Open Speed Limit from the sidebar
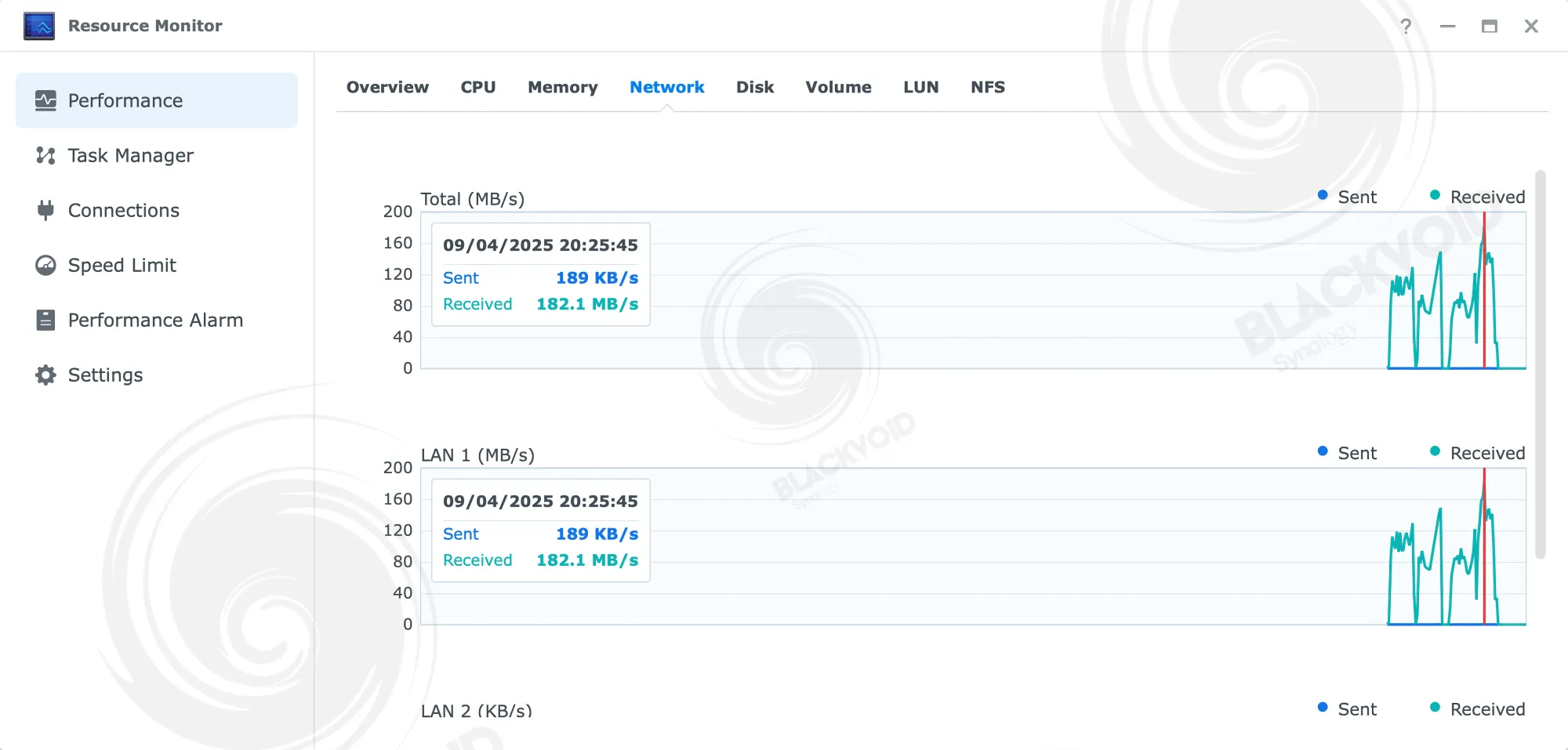Image resolution: width=1568 pixels, height=750 pixels. pos(157,265)
